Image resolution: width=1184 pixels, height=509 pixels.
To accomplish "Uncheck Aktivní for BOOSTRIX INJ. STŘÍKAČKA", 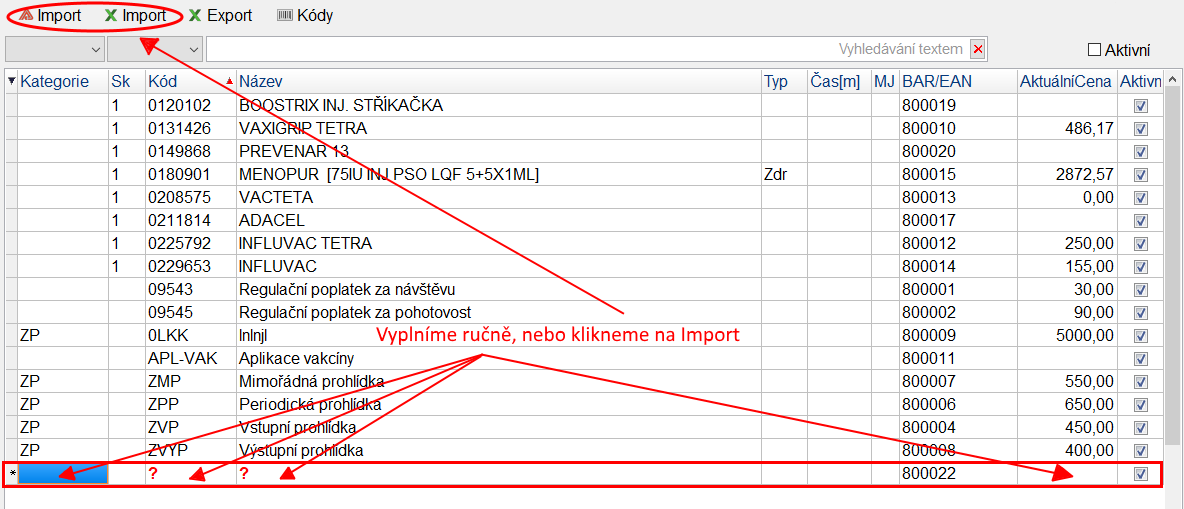I will [1141, 105].
